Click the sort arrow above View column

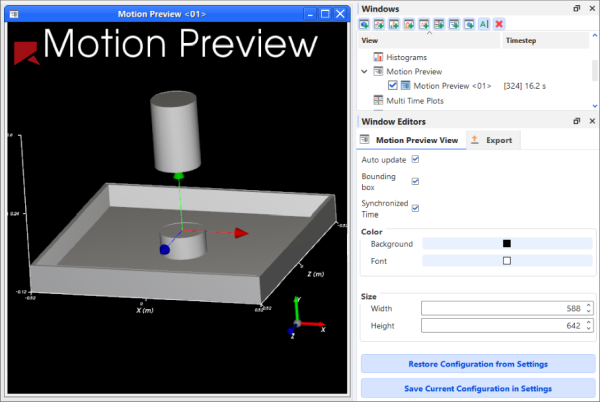click(x=429, y=33)
